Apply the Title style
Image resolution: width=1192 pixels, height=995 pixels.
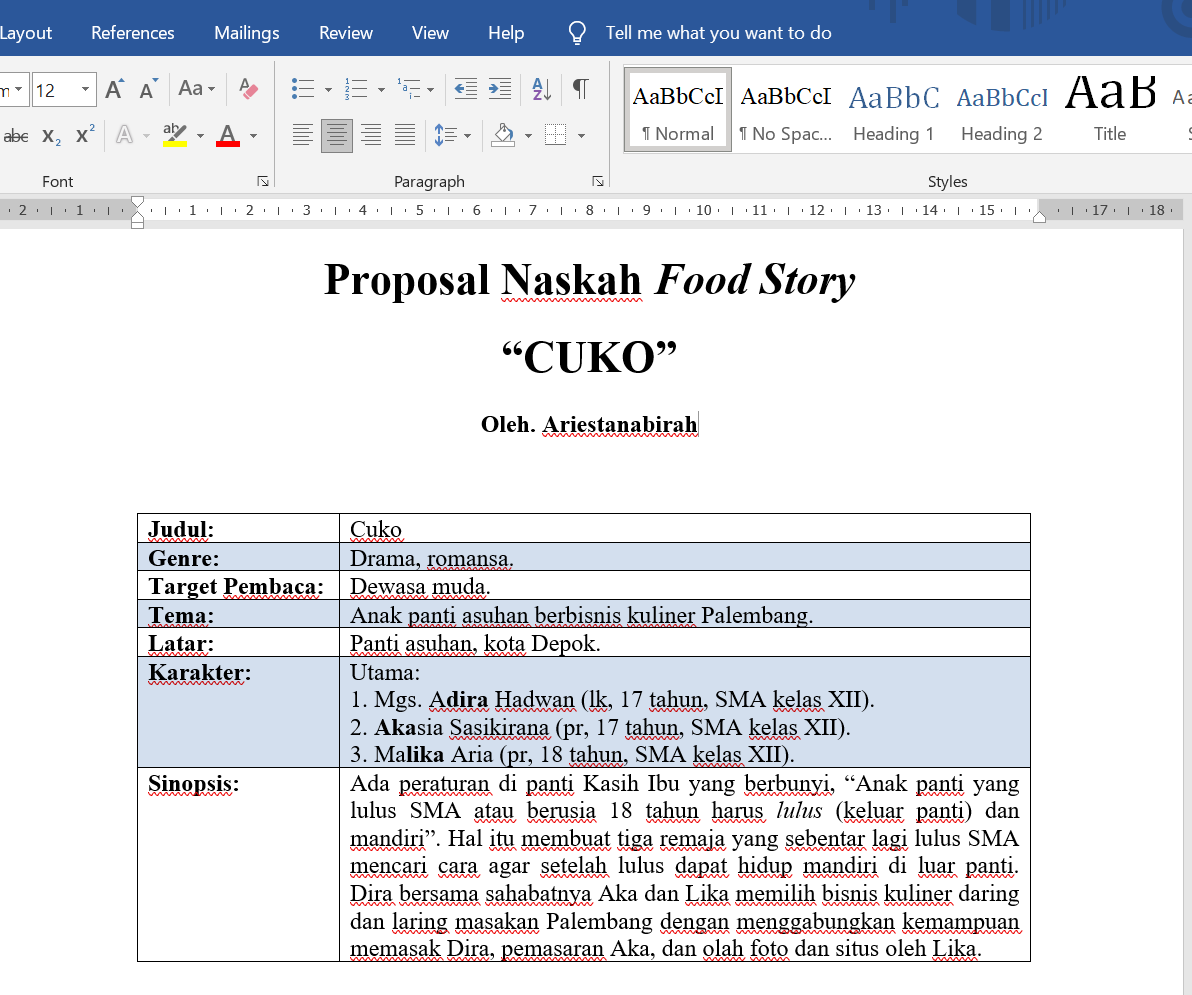(x=1109, y=109)
